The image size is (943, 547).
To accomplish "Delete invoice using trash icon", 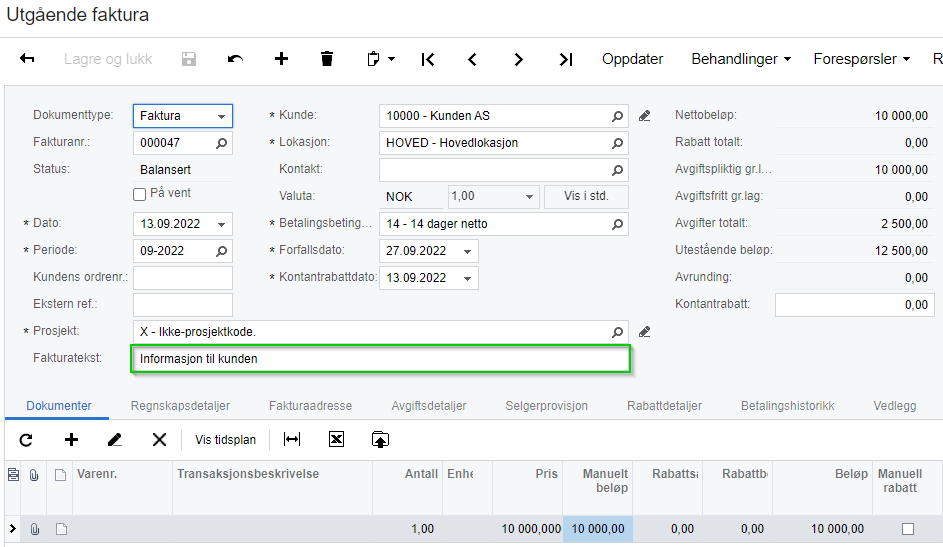I will [x=327, y=59].
